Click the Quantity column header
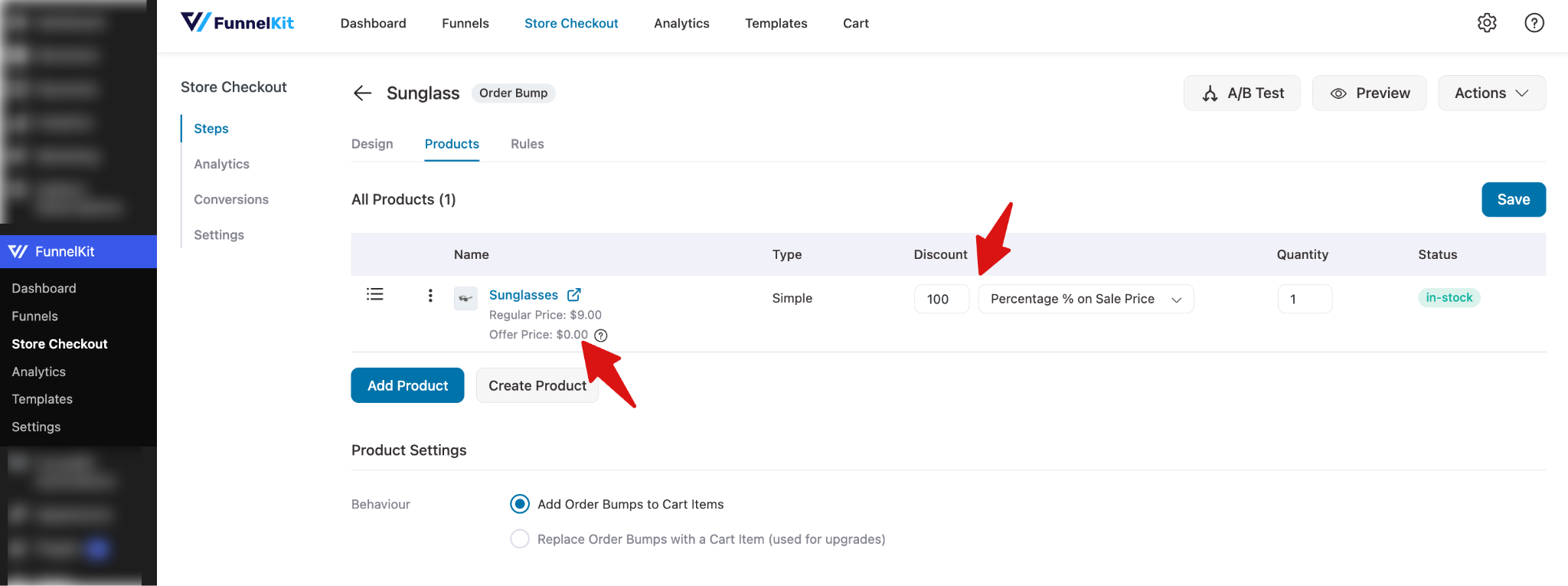This screenshot has width=1568, height=586. (1302, 254)
